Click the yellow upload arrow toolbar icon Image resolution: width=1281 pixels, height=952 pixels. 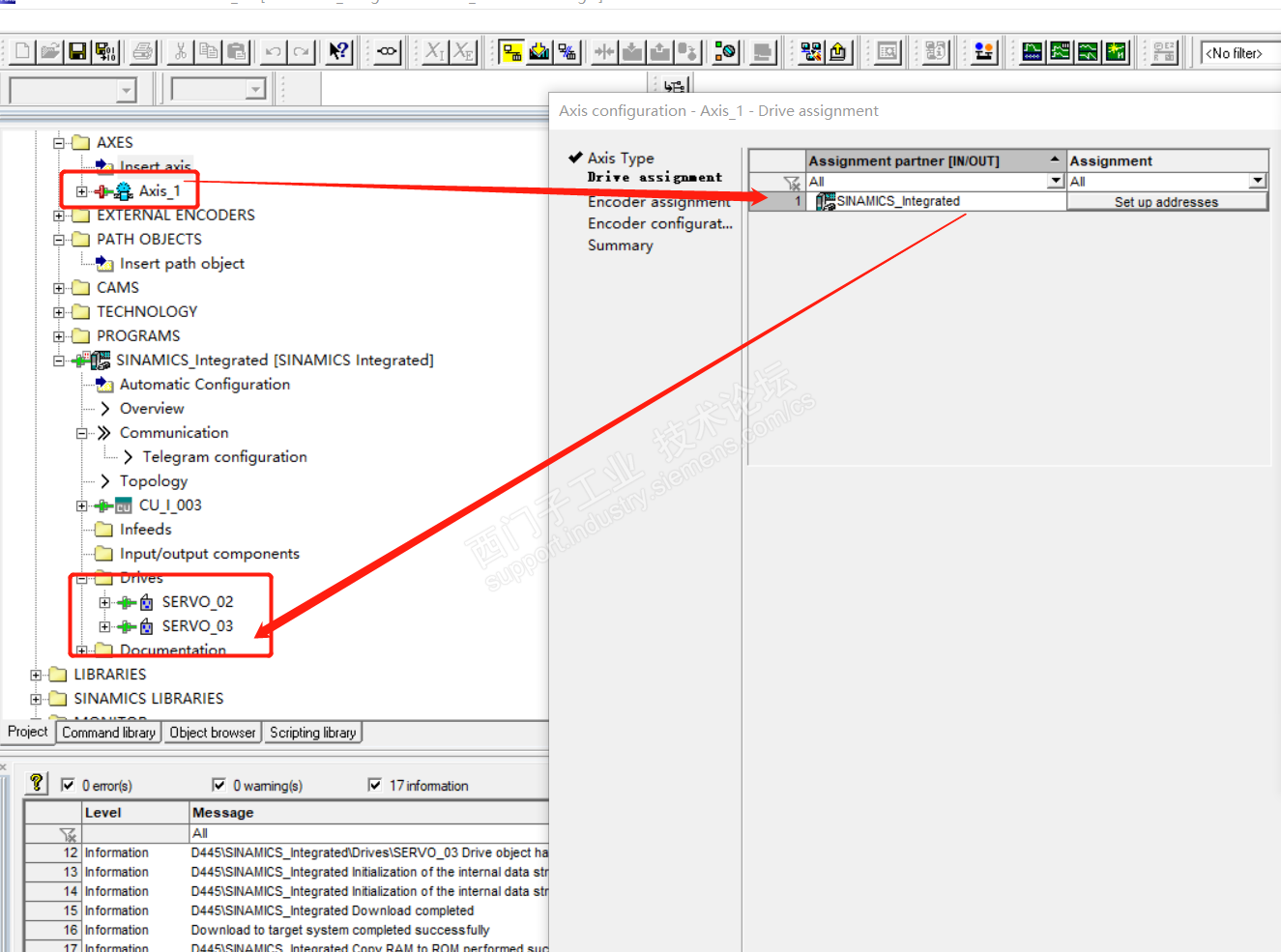tap(838, 51)
